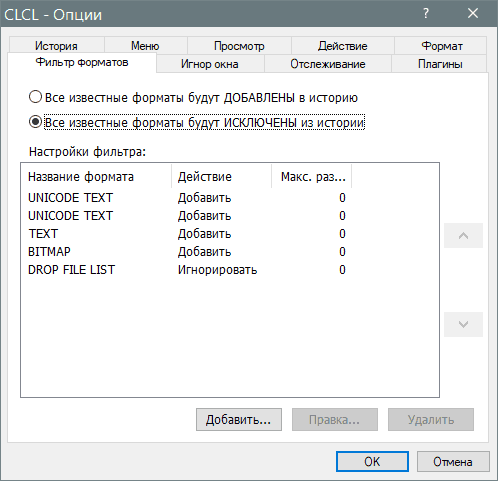Switch to the Плагины tab
The width and height of the screenshot is (498, 481).
440,64
